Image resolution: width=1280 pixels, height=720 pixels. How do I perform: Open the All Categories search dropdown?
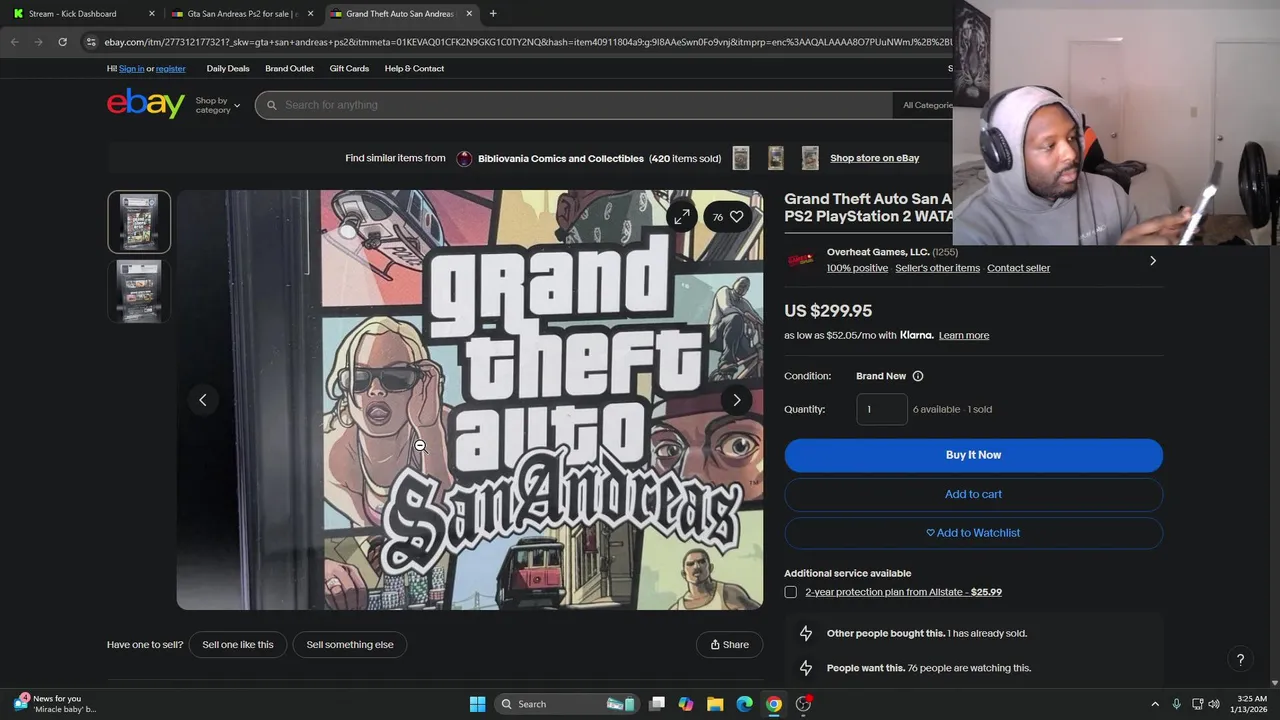pos(928,105)
